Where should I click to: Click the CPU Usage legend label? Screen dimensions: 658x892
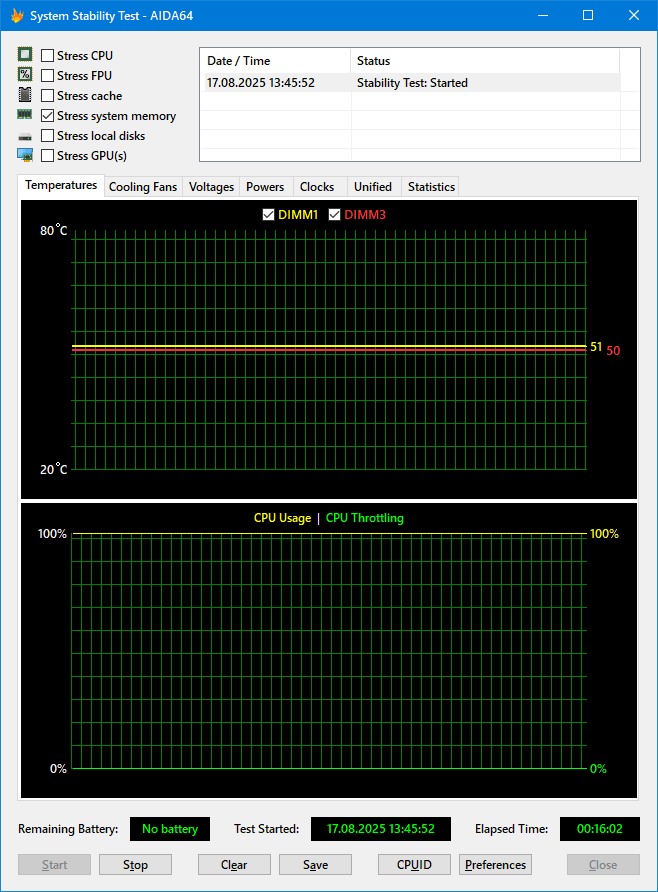coord(282,518)
